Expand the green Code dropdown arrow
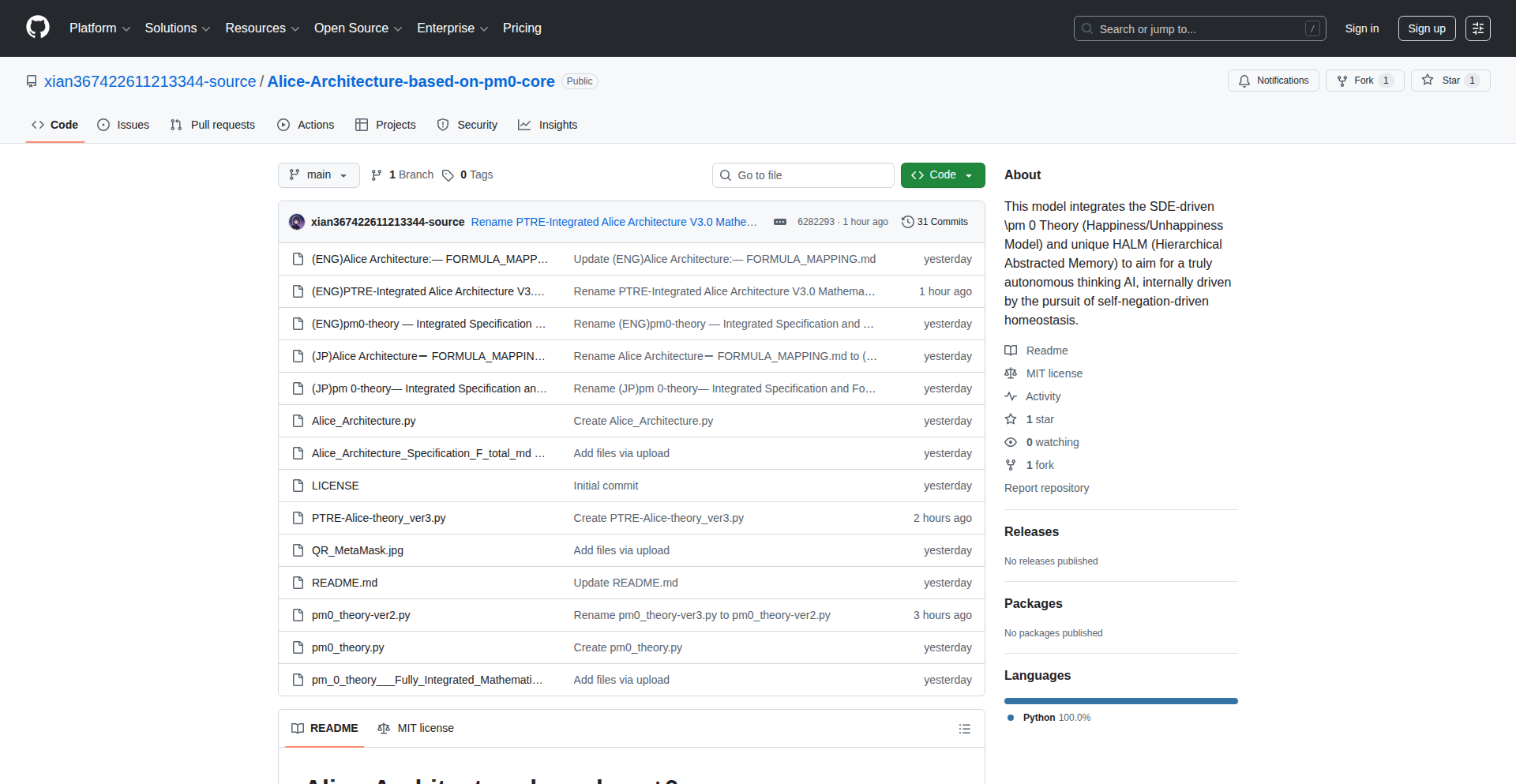The image size is (1516, 784). [969, 174]
